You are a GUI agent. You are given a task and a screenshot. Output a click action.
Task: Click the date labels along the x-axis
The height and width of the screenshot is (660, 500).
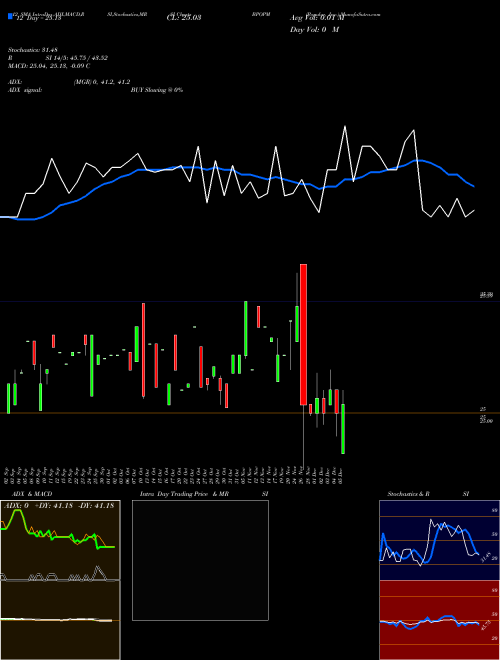pos(175,475)
